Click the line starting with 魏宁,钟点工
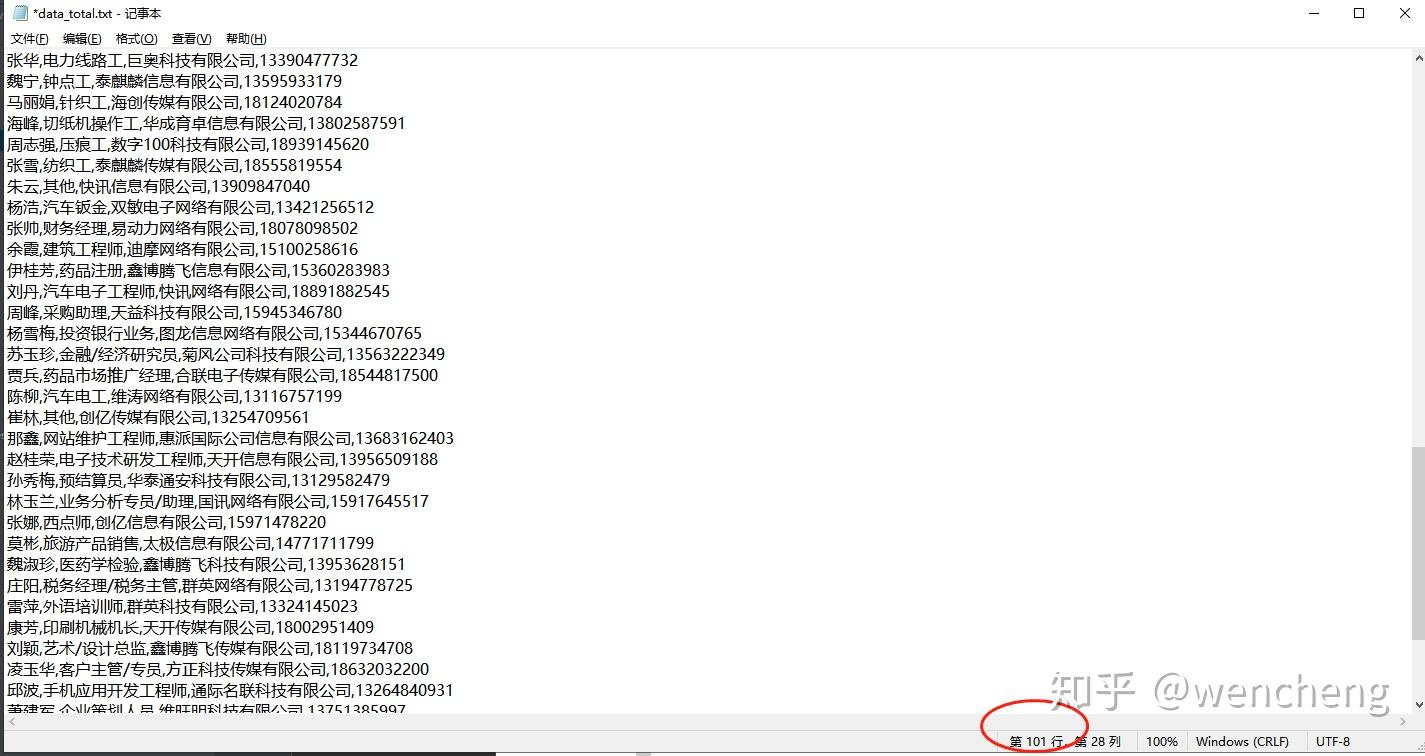Viewport: 1425px width, 756px height. pyautogui.click(x=174, y=81)
